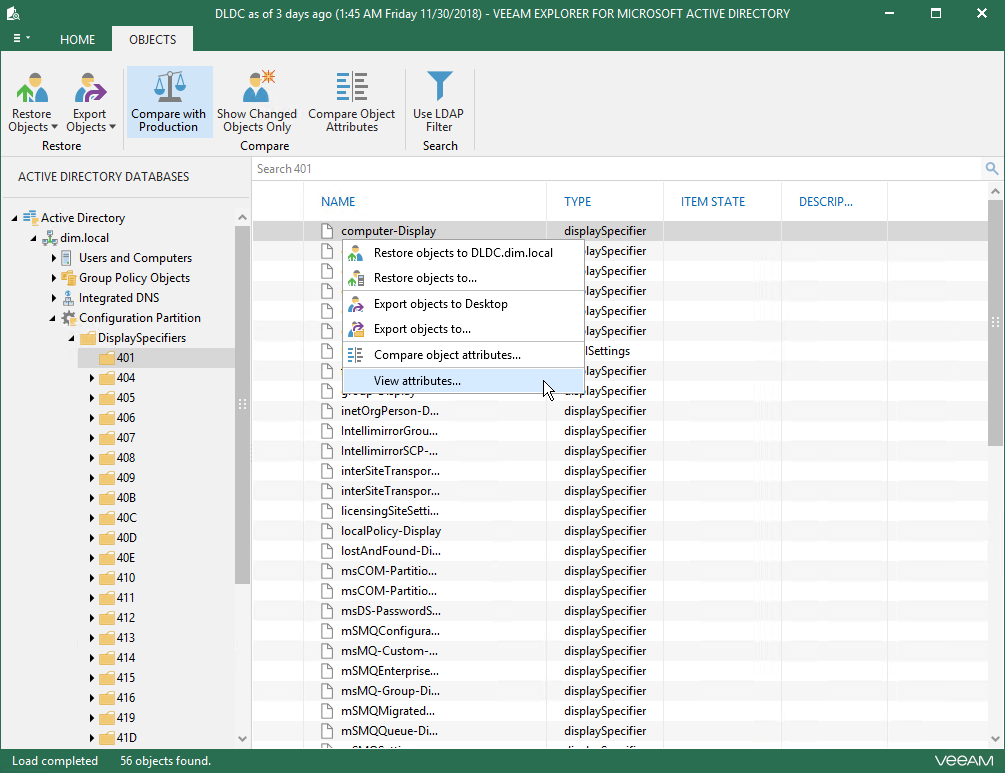Viewport: 1005px width, 773px height.
Task: Click the Restore Objects ribbon icon
Action: click(x=32, y=87)
